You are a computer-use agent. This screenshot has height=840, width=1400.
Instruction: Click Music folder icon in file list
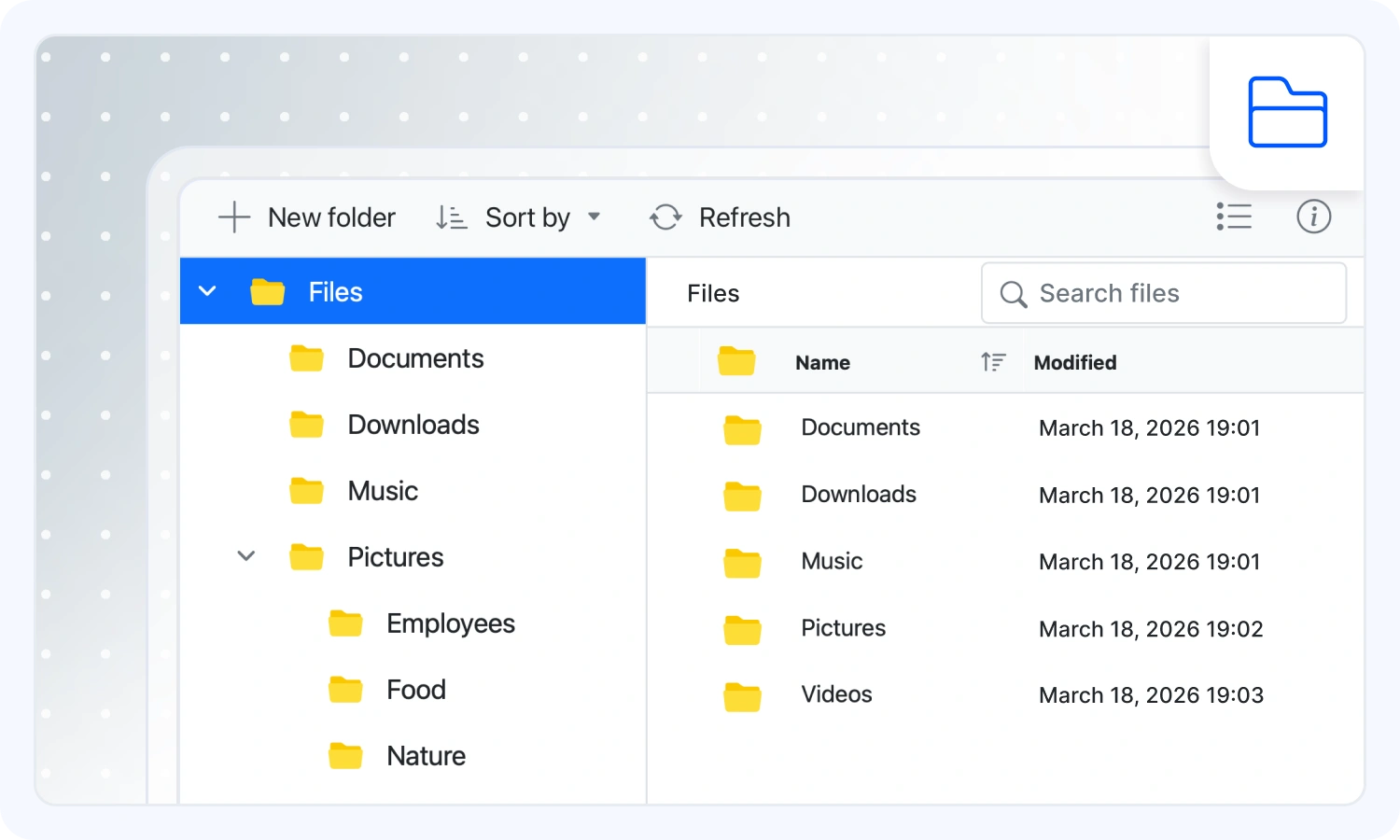(x=742, y=563)
